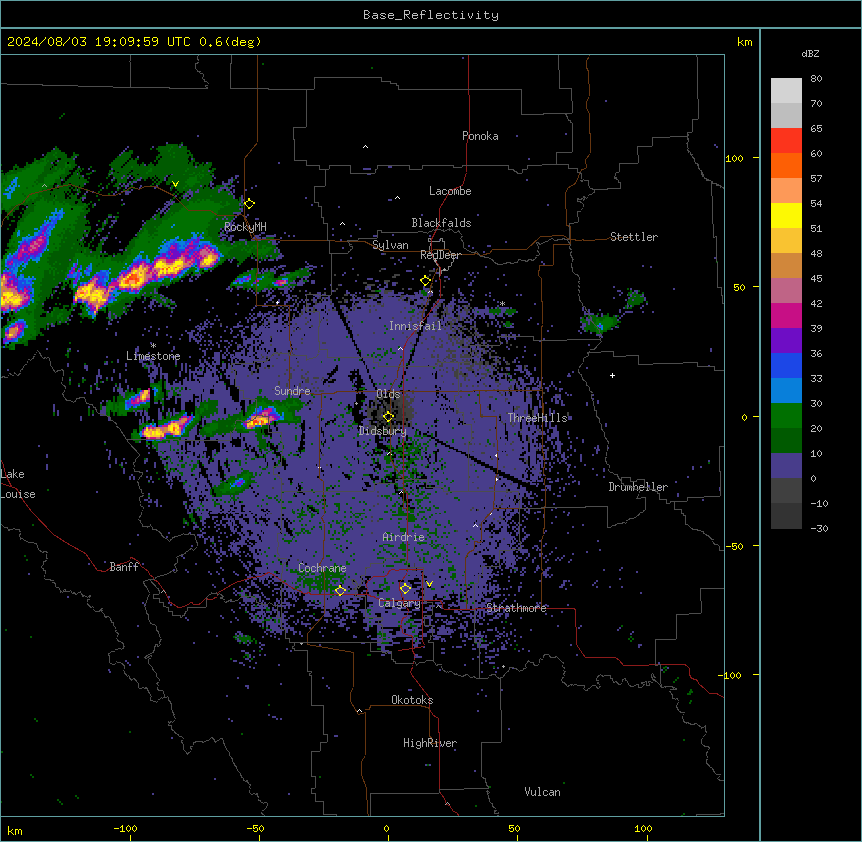Click the Airdrie label
Image resolution: width=862 pixels, height=842 pixels.
[x=403, y=537]
